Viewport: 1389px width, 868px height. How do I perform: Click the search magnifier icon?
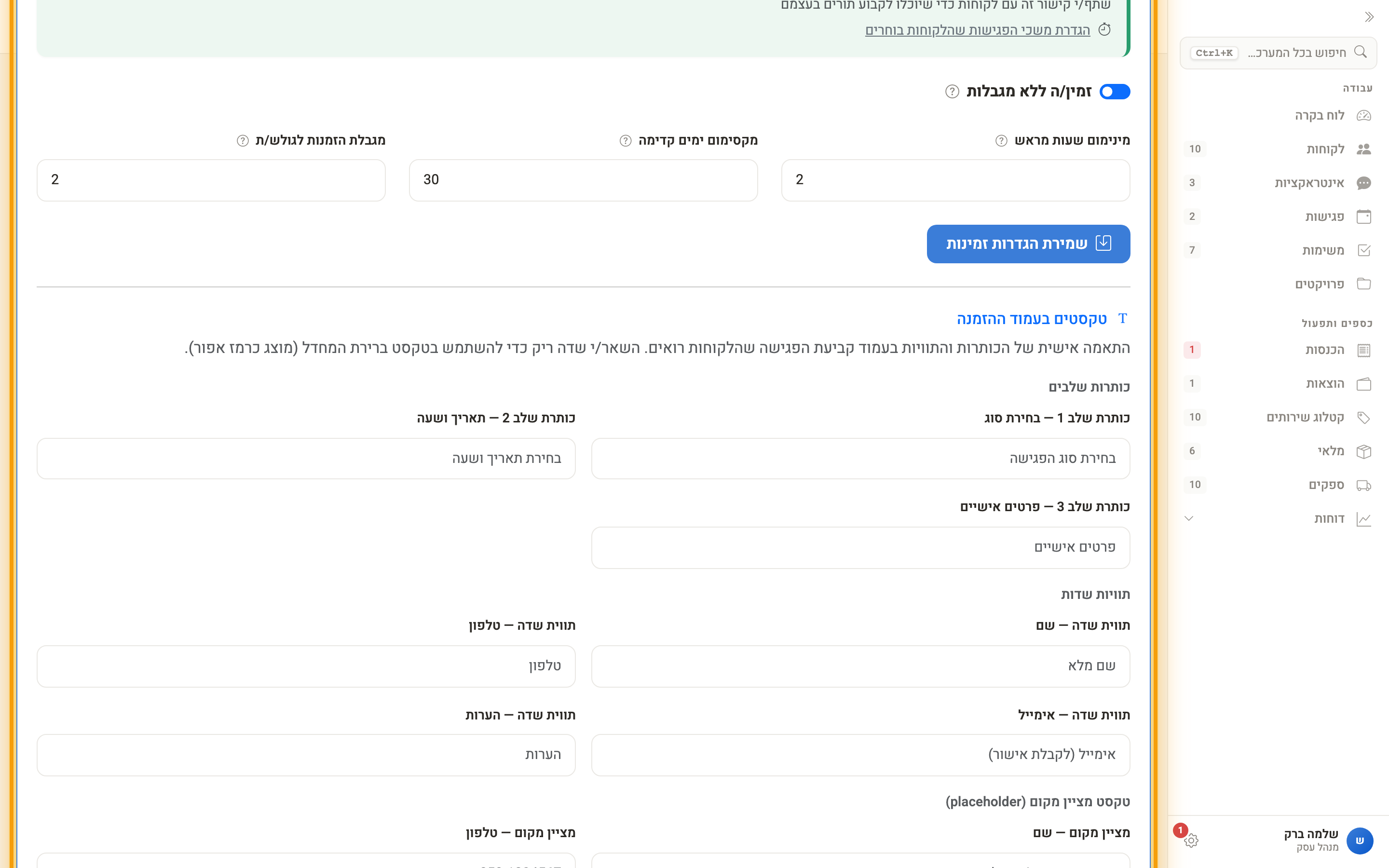tap(1360, 52)
